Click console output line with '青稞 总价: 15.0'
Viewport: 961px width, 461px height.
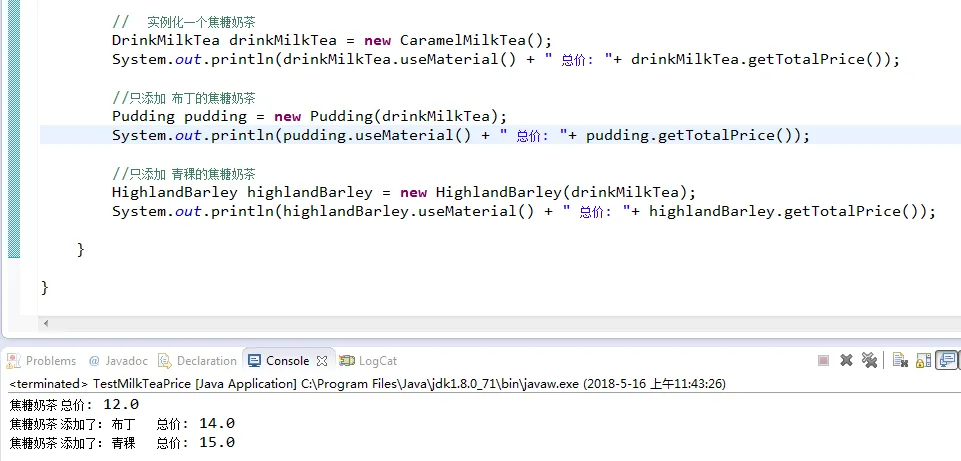tap(122, 443)
